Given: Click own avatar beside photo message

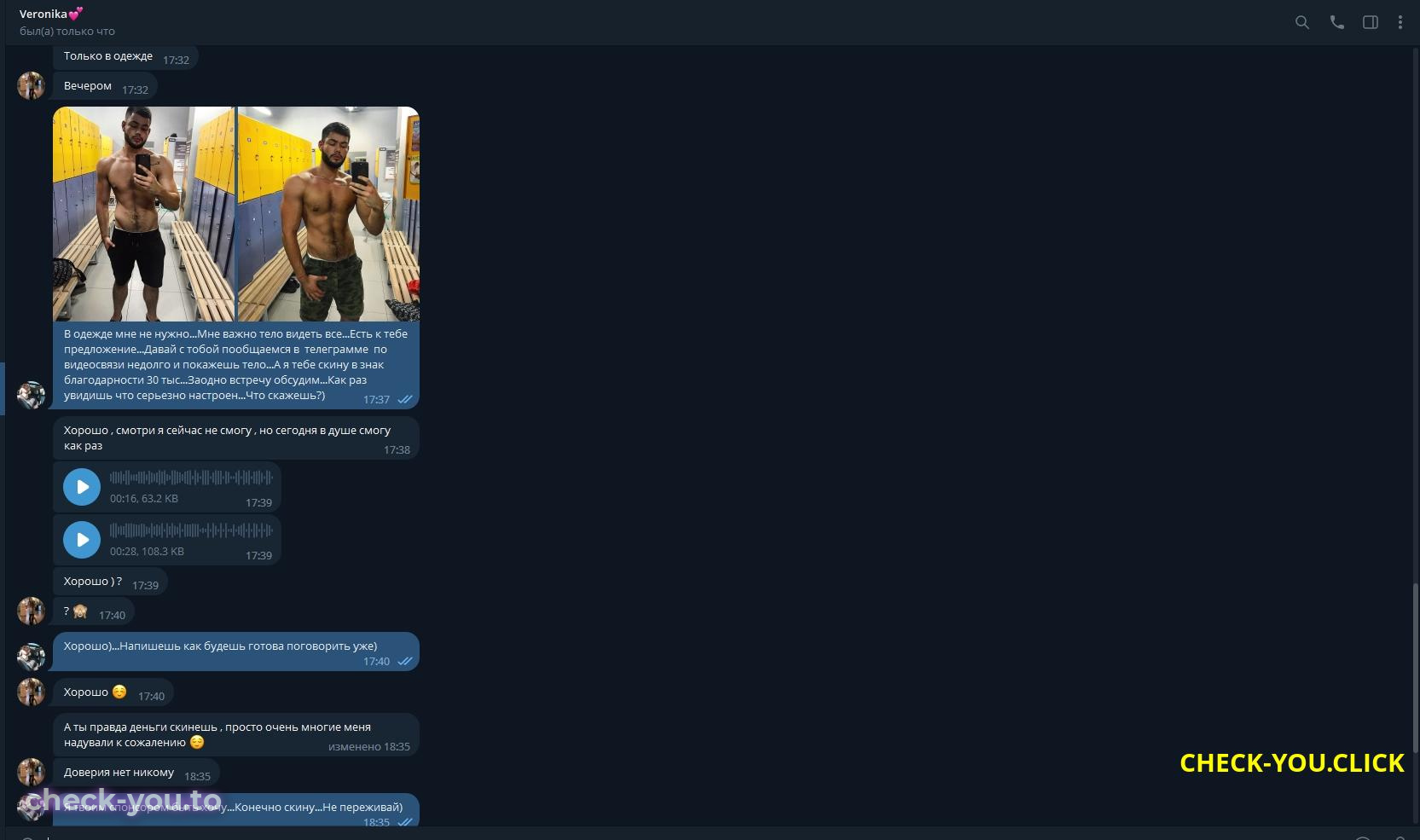Looking at the screenshot, I should 31,395.
